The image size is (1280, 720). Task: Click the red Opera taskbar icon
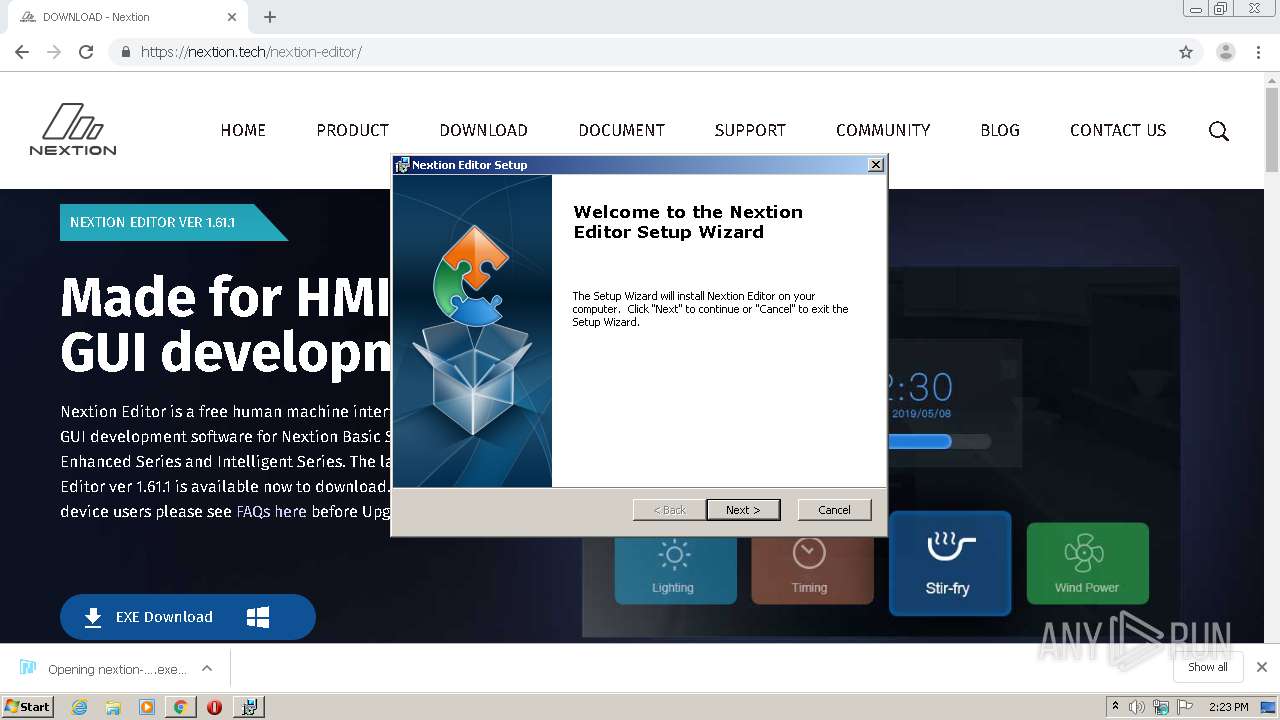point(214,707)
